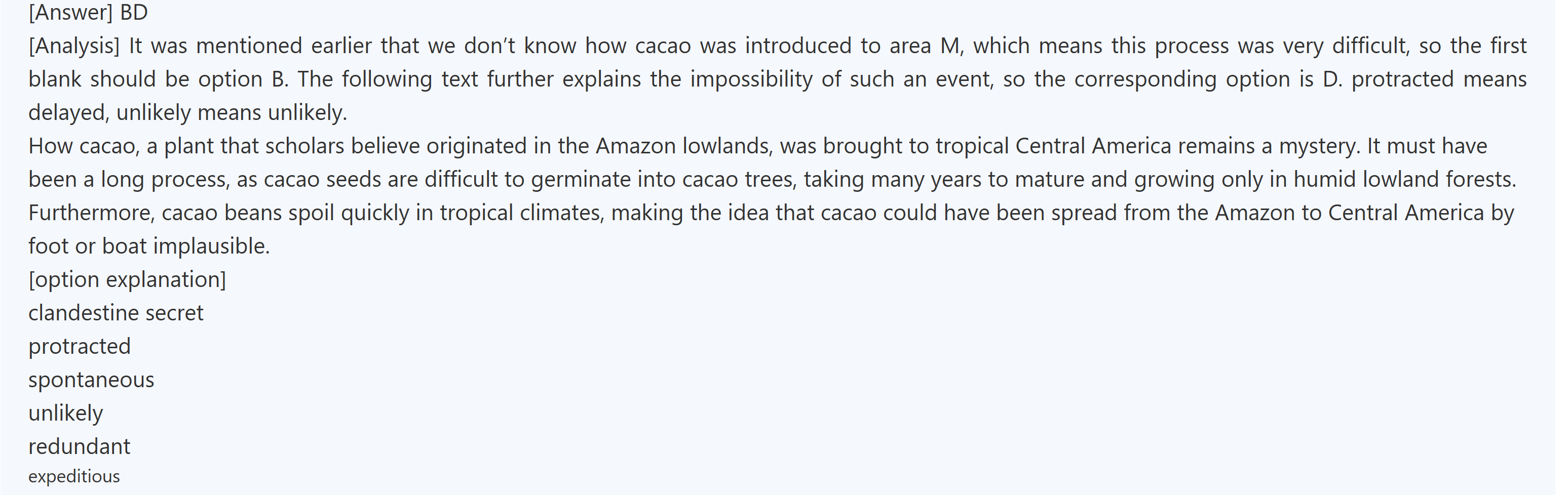Click the "[Analysis]" label at paragraph start
1568x495 pixels.
coord(73,46)
